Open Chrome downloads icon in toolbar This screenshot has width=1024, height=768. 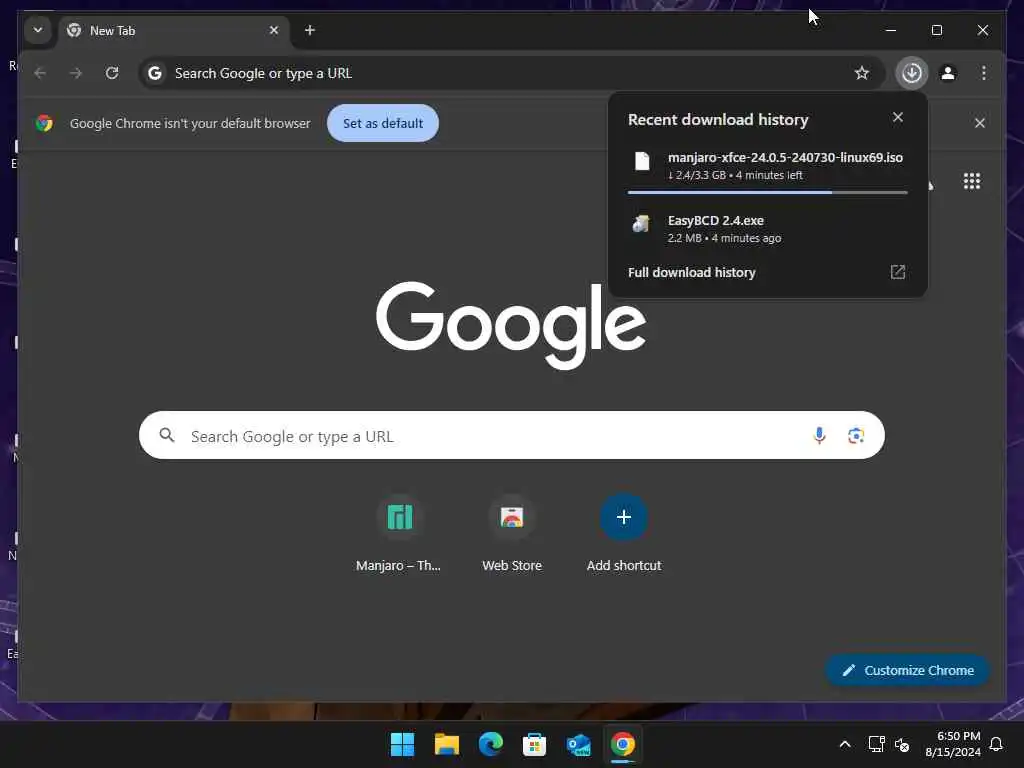tap(912, 72)
